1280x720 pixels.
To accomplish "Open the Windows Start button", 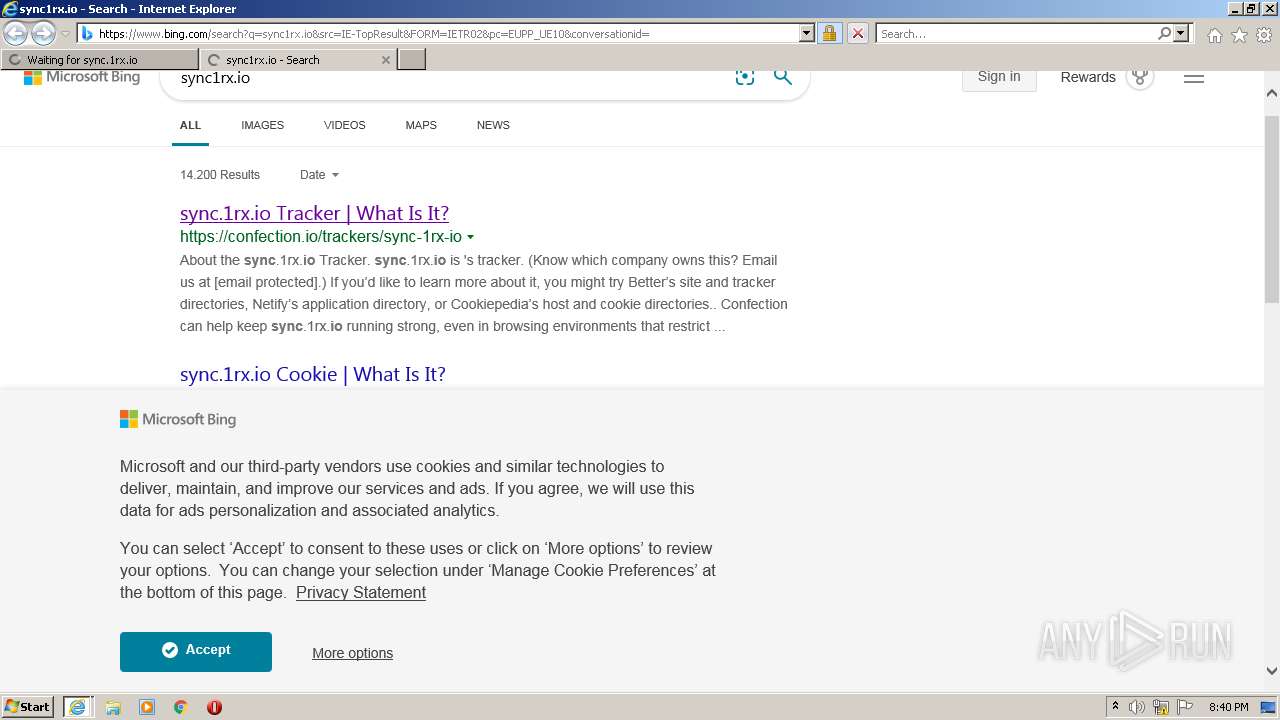I will [28, 706].
